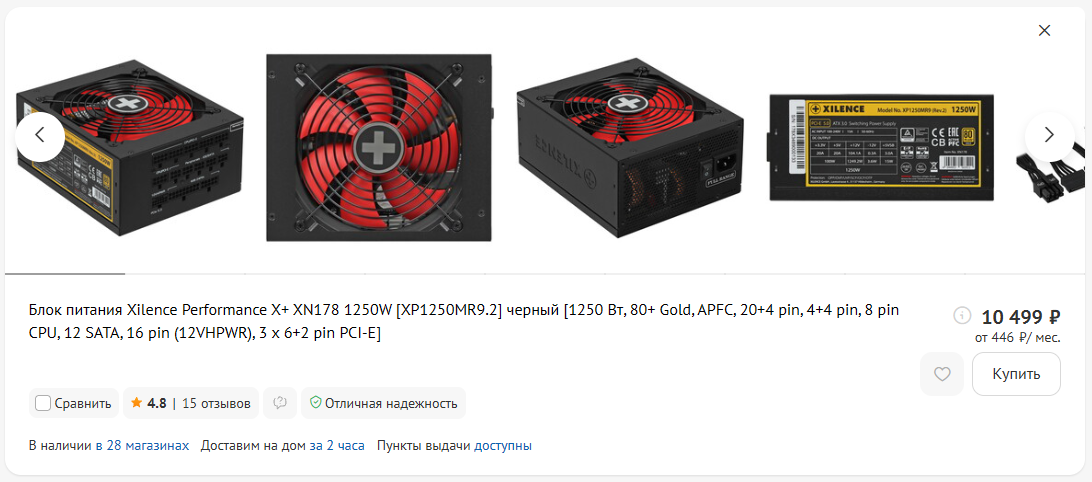
Task: Click the next image arrow
Action: (1050, 137)
